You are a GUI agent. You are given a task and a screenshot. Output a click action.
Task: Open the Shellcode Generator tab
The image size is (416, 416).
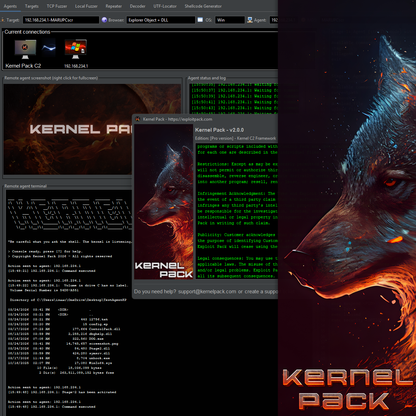(x=203, y=6)
